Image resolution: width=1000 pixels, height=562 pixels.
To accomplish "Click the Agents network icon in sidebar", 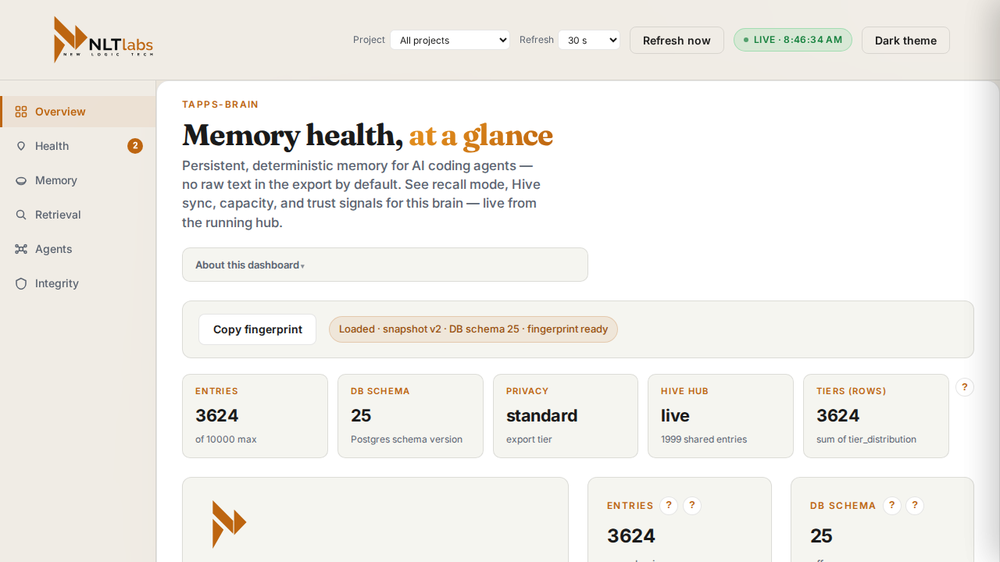I will point(21,249).
